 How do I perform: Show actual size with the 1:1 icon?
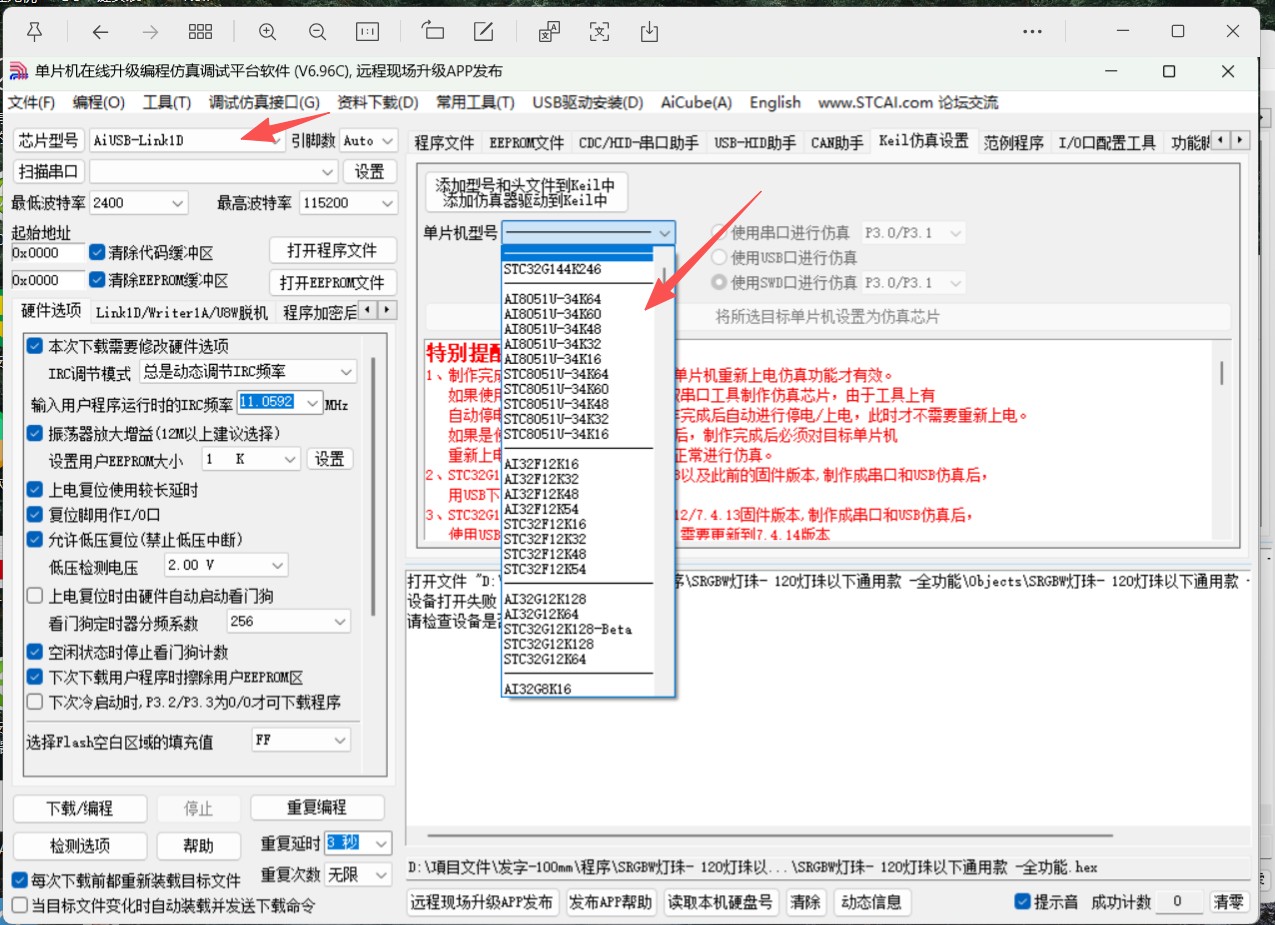pyautogui.click(x=368, y=32)
